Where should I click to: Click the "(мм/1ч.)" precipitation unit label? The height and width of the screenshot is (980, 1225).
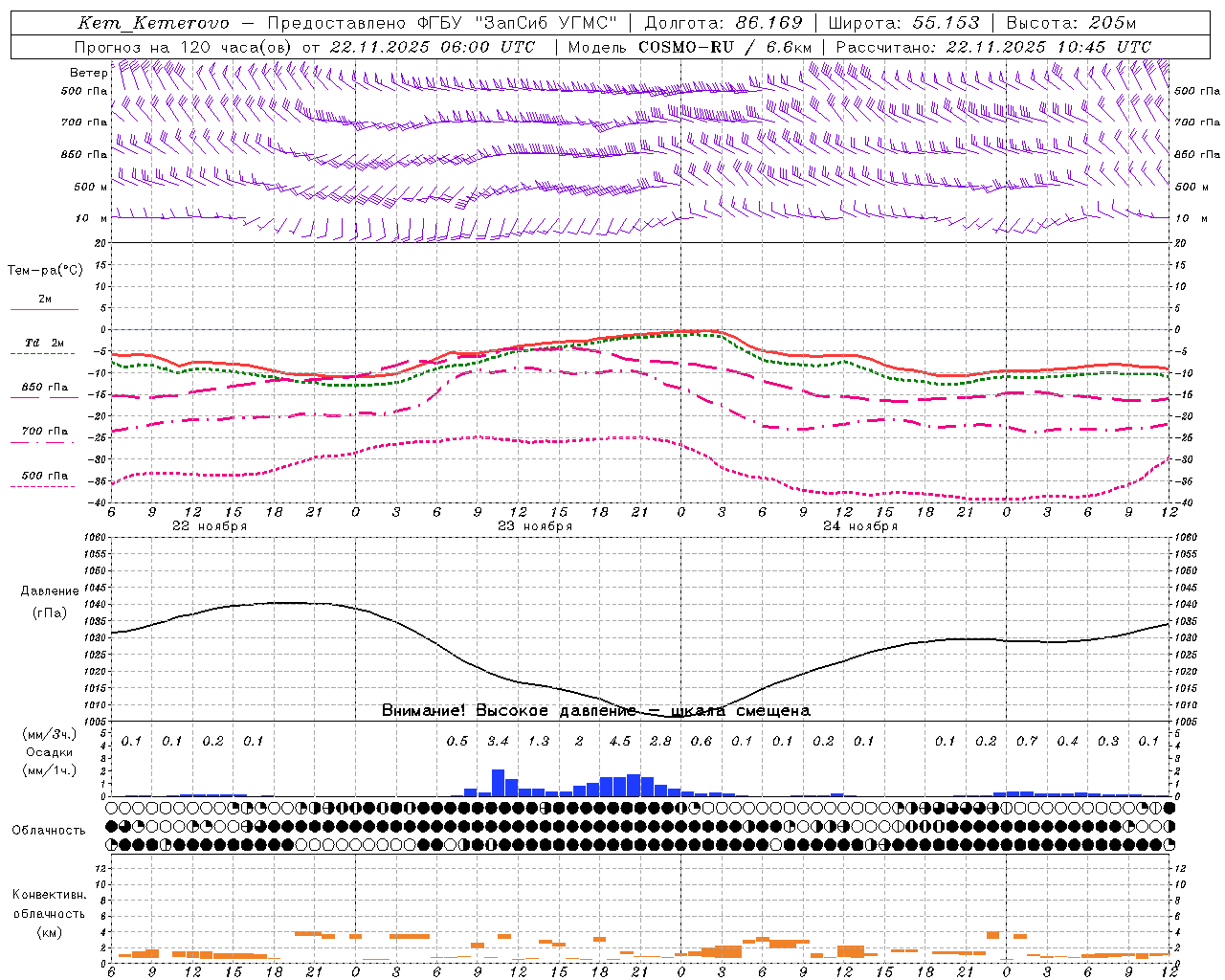(50, 770)
